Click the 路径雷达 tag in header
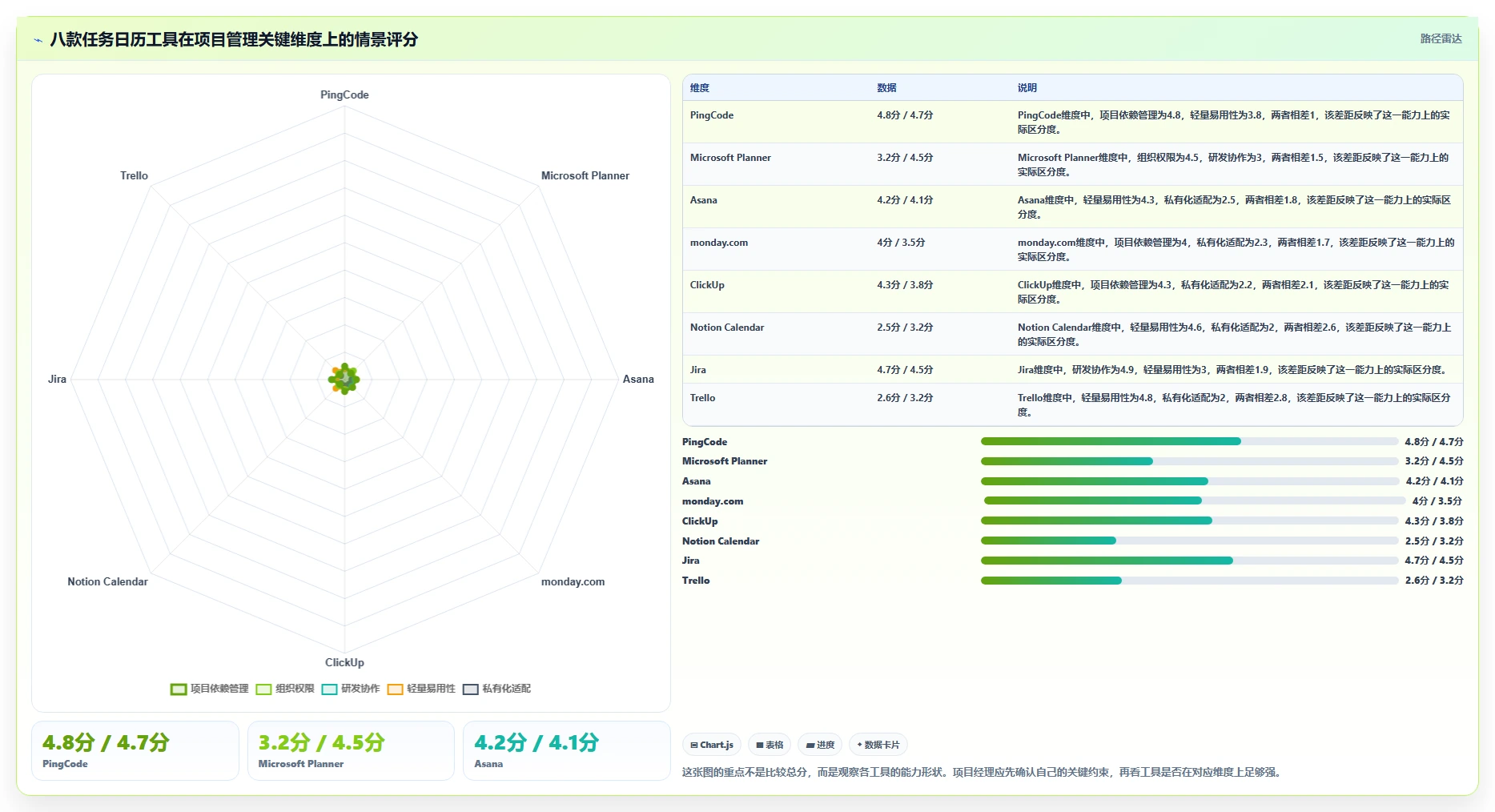Viewport: 1495px width, 812px height. 1441,38
